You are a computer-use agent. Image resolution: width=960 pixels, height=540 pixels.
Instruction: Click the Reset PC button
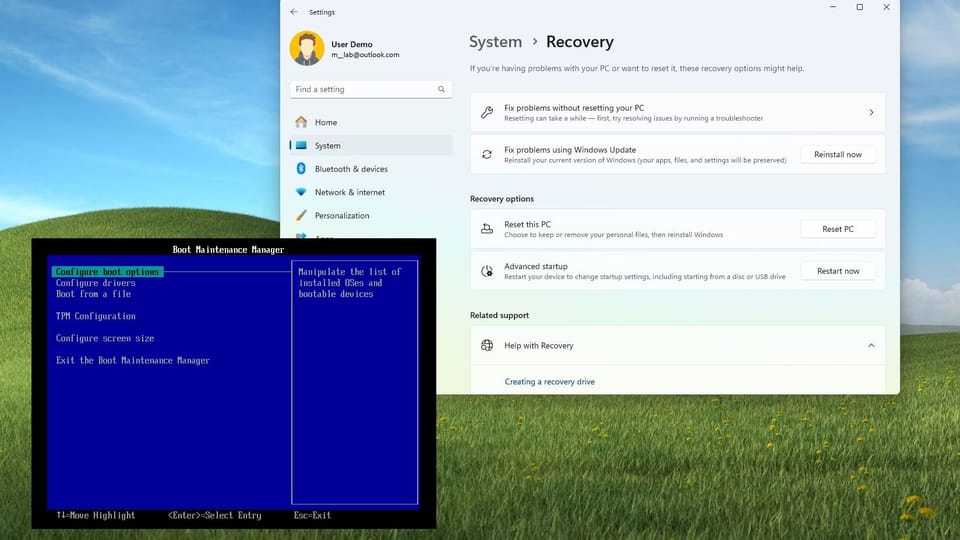point(838,229)
